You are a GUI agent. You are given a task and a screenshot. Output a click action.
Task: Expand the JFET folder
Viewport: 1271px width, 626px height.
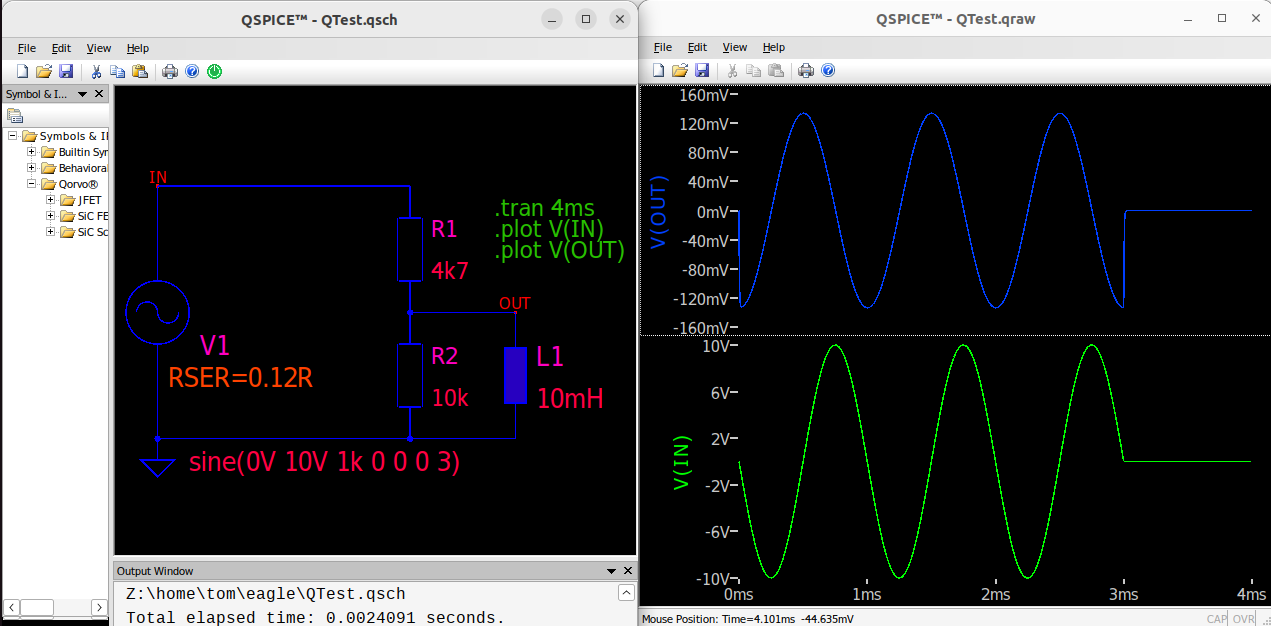pos(51,200)
